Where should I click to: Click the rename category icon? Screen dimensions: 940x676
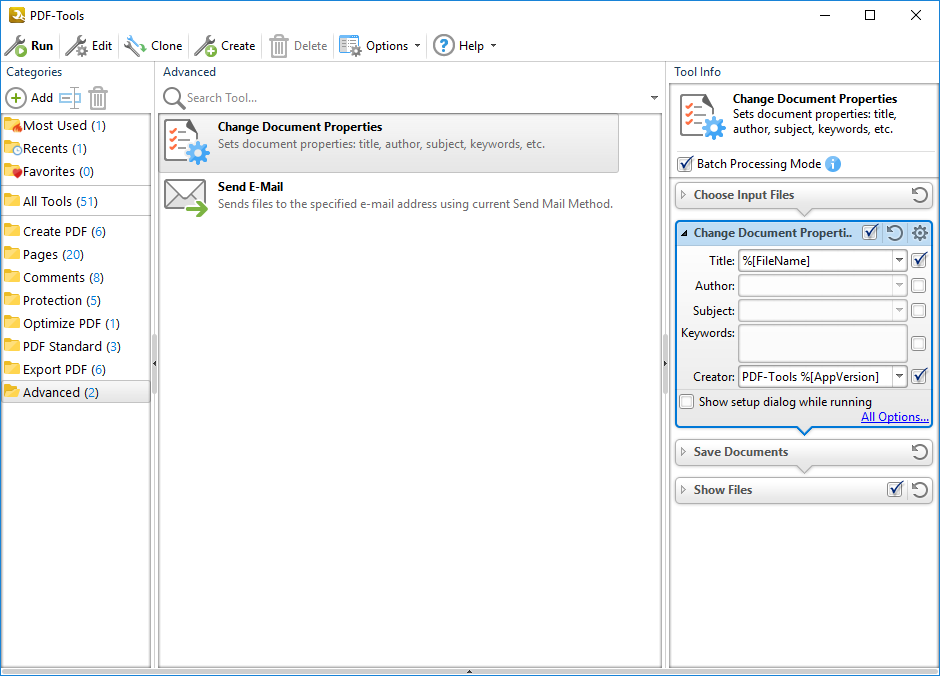(x=69, y=98)
